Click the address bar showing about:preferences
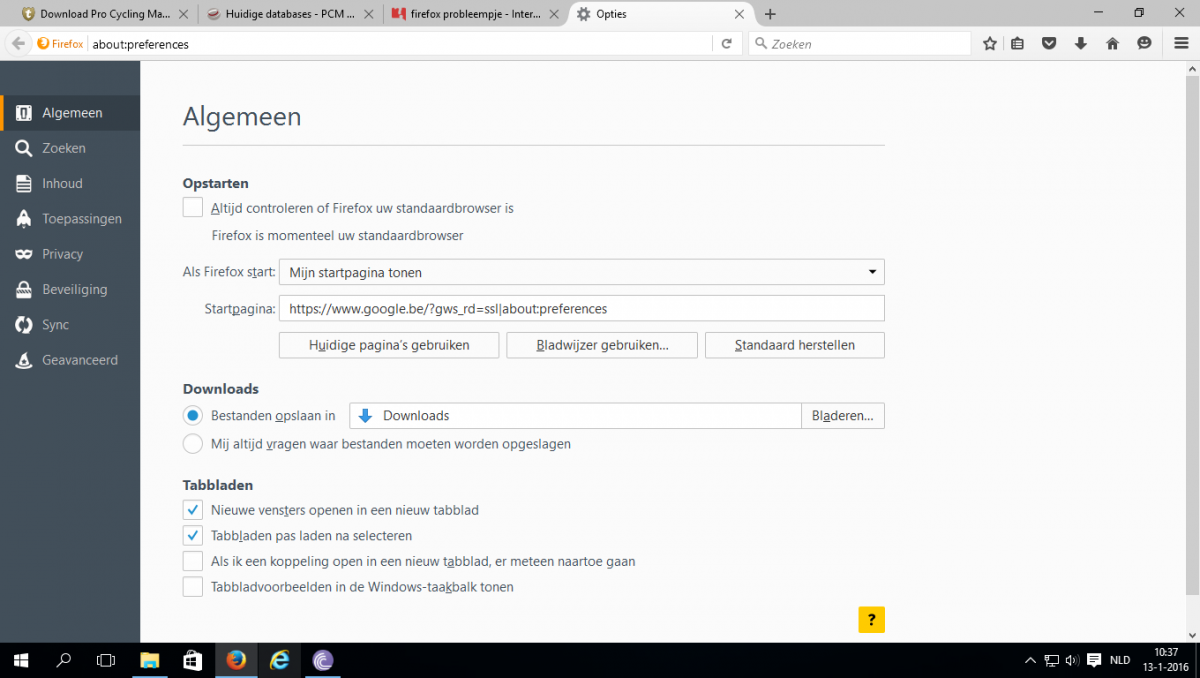Image resolution: width=1200 pixels, height=678 pixels. tap(400, 44)
